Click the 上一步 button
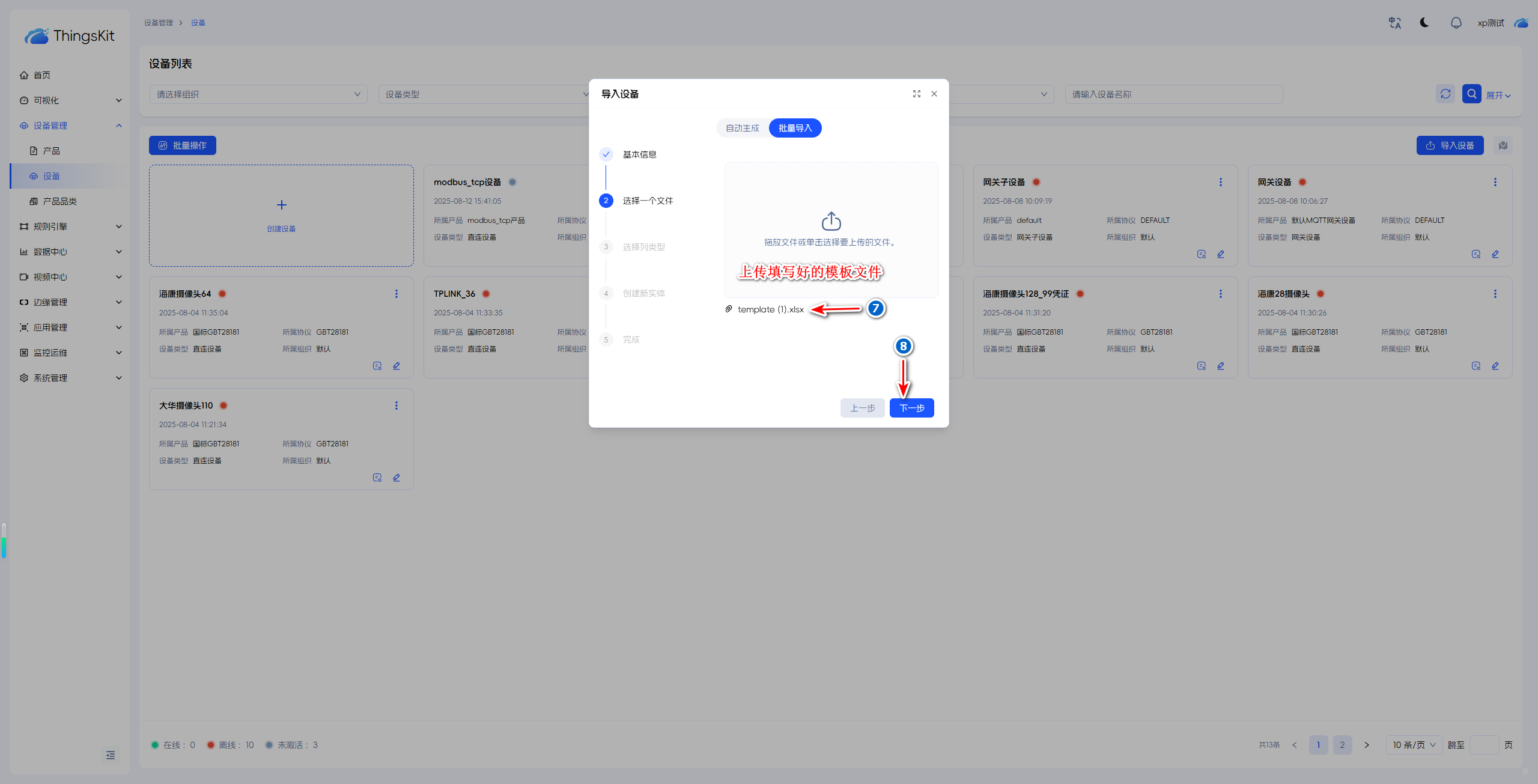The height and width of the screenshot is (784, 1538). tap(862, 408)
